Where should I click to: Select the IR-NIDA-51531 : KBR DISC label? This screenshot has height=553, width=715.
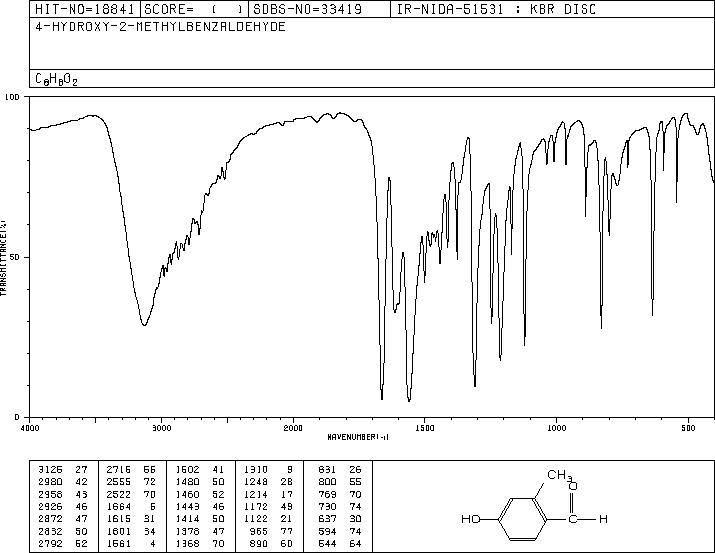pyautogui.click(x=496, y=9)
